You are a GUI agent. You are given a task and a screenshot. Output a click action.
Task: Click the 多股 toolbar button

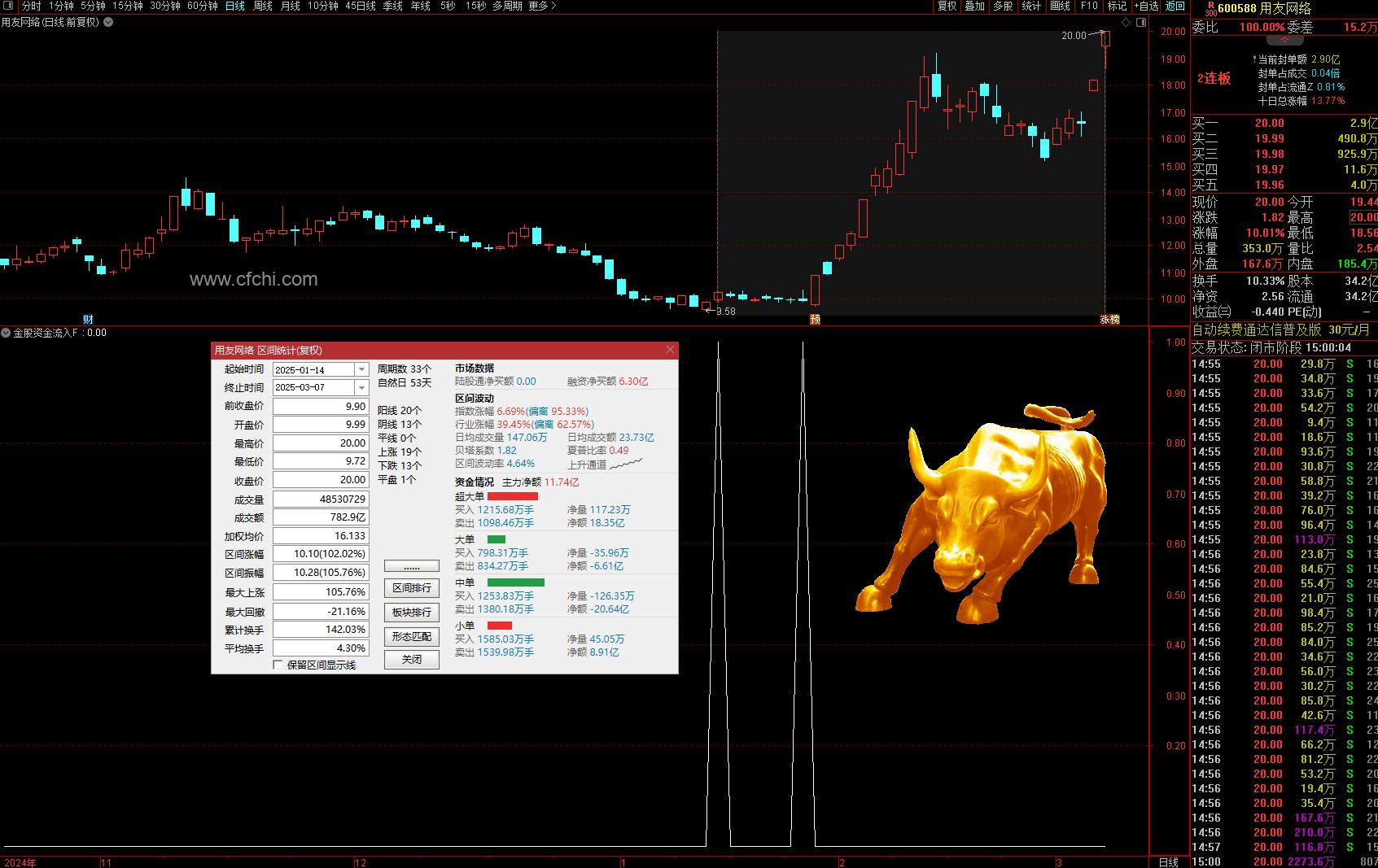(x=1003, y=6)
